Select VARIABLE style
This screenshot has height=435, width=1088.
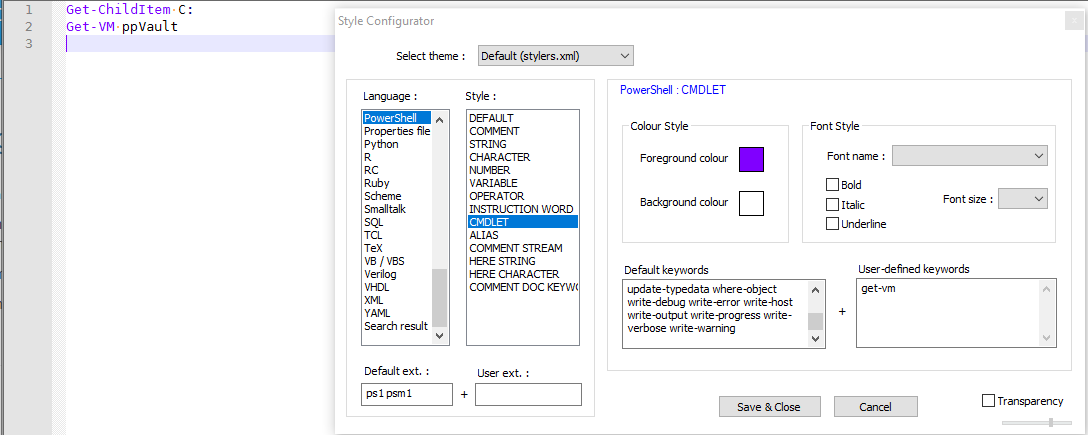point(522,183)
